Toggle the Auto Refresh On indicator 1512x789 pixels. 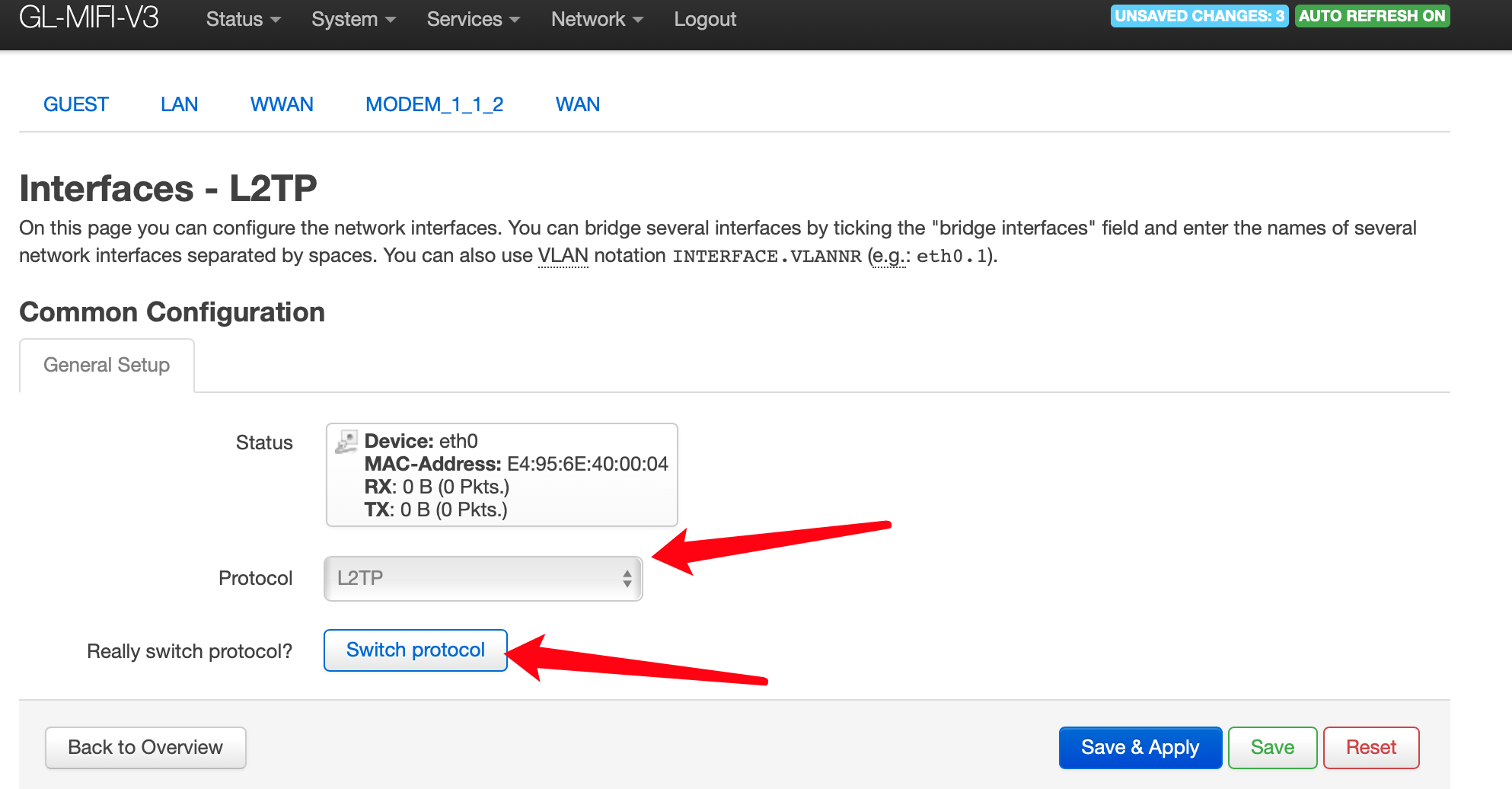pos(1372,16)
